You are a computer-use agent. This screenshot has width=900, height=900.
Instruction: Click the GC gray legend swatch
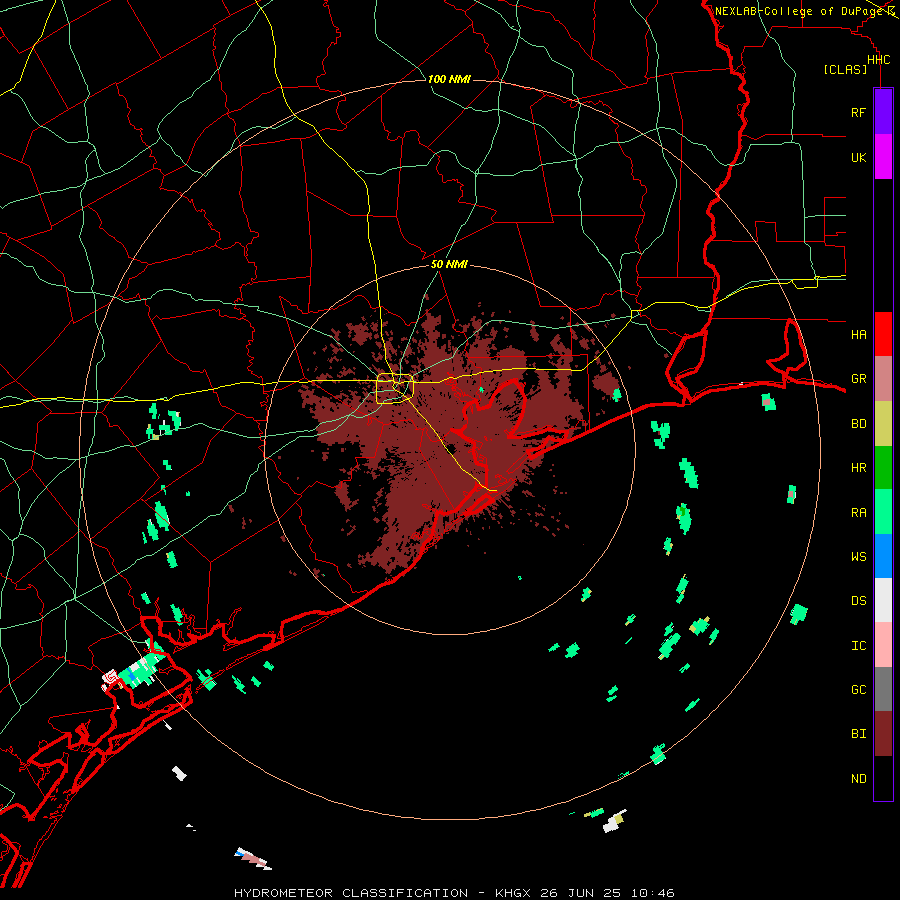[883, 689]
